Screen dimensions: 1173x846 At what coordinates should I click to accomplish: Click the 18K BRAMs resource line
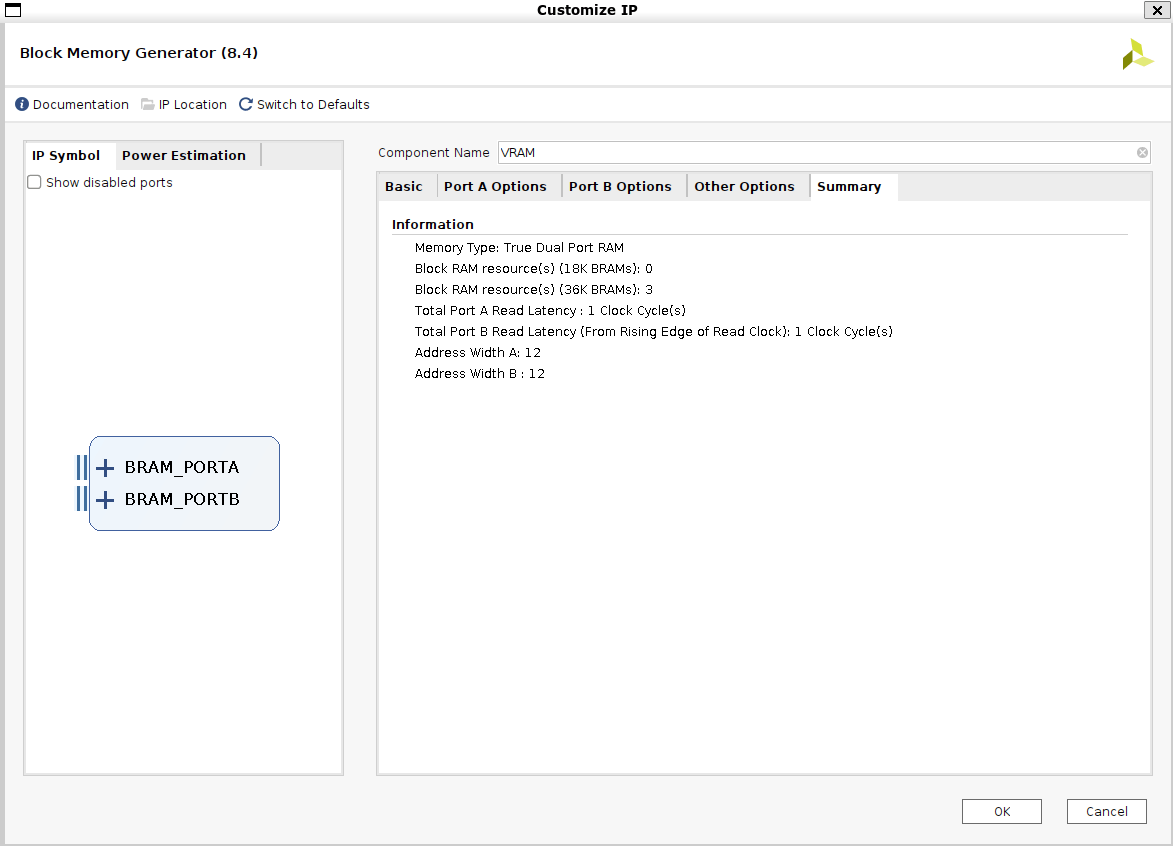tap(533, 269)
